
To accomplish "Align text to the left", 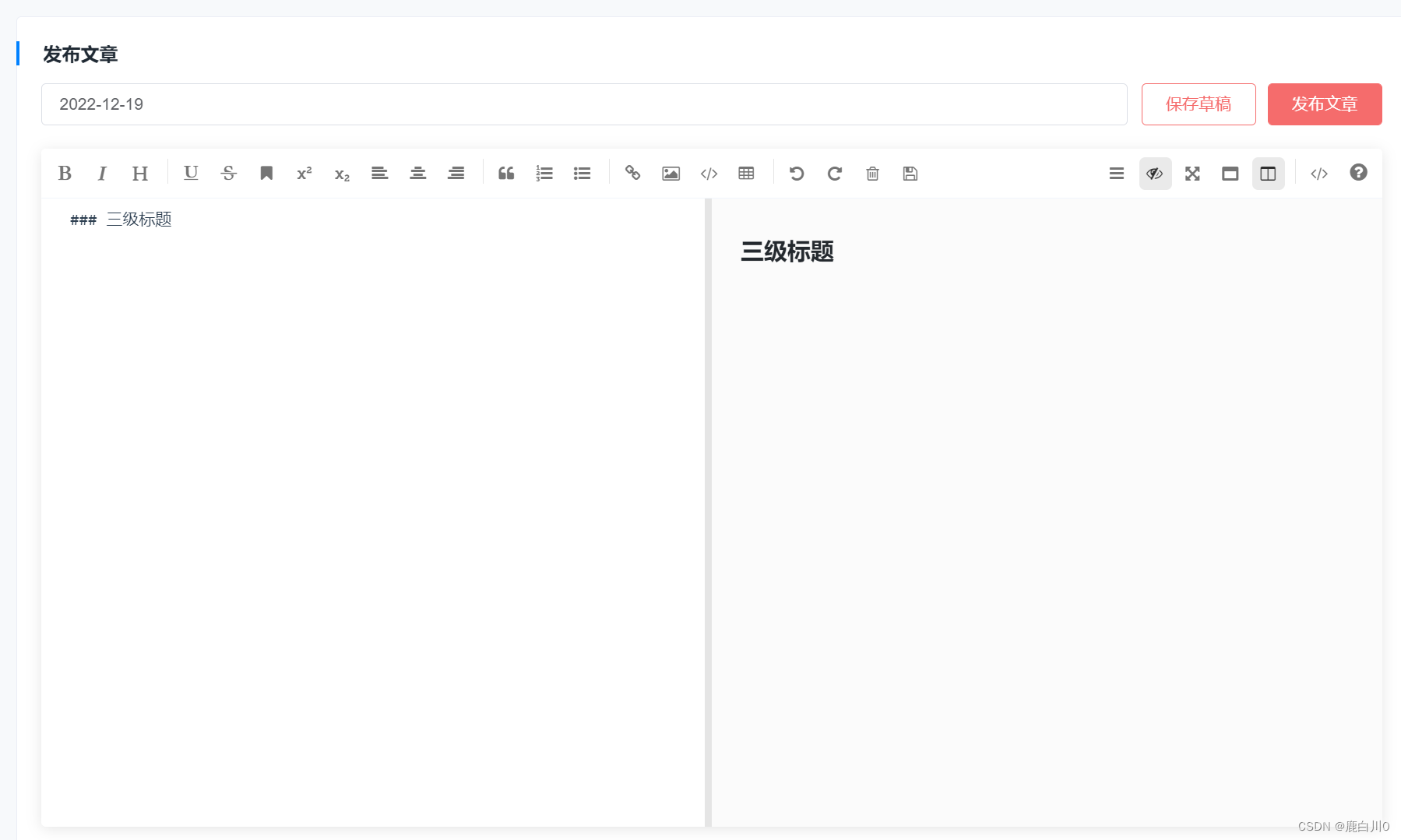I will (380, 173).
